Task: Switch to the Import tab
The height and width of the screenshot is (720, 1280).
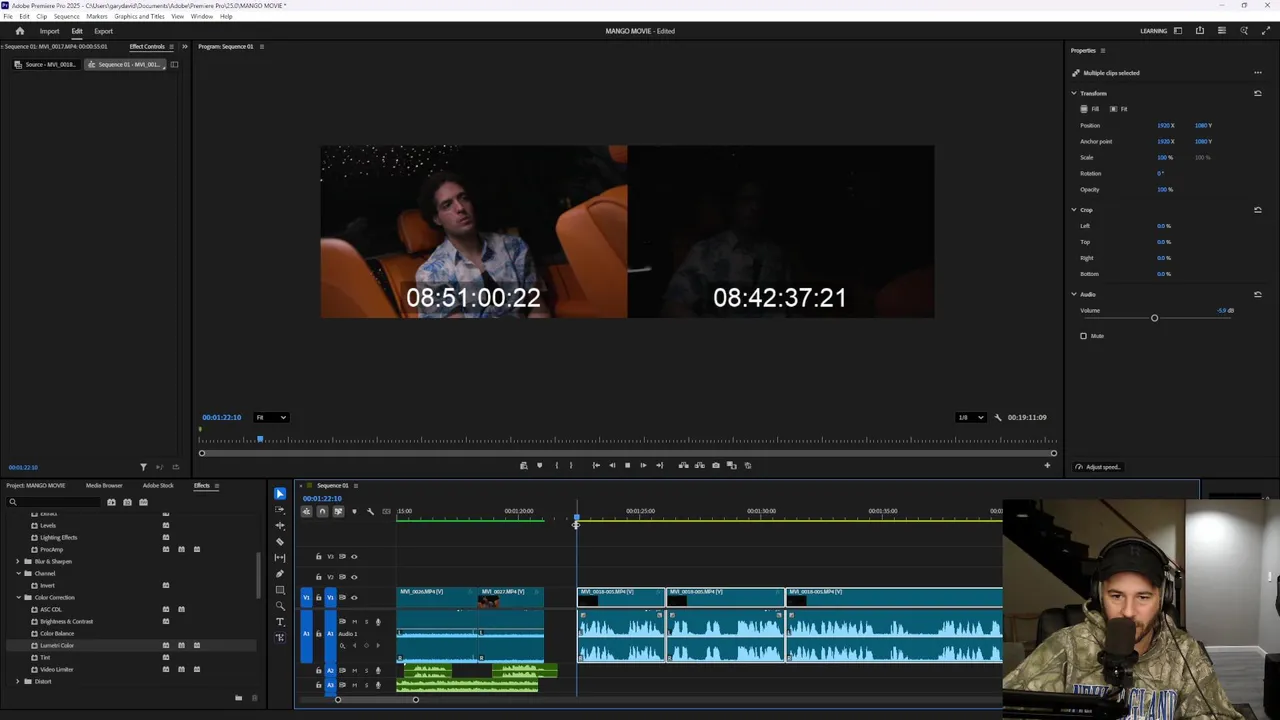Action: pyautogui.click(x=49, y=31)
